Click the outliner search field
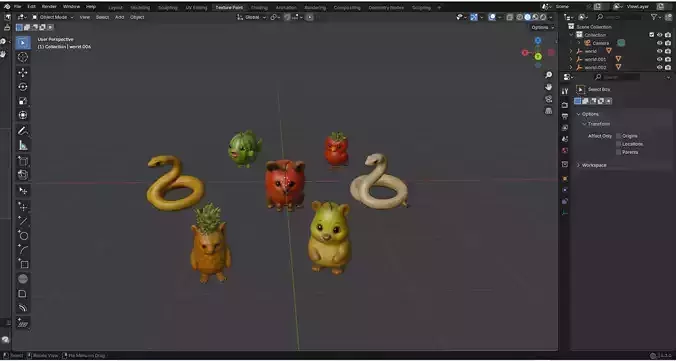The height and width of the screenshot is (361, 676). 618,17
